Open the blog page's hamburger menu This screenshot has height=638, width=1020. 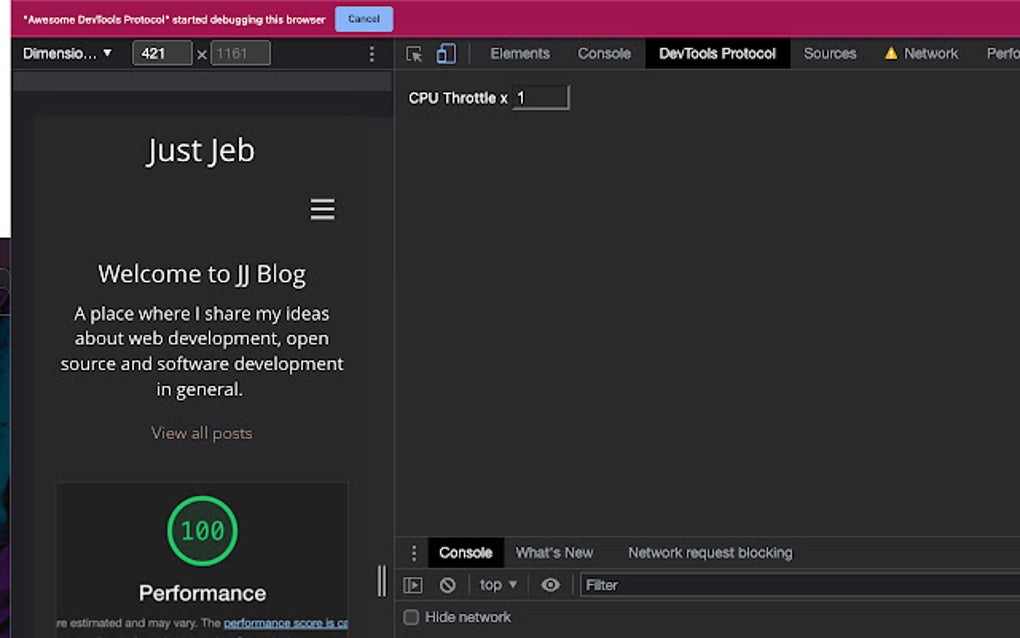point(322,209)
